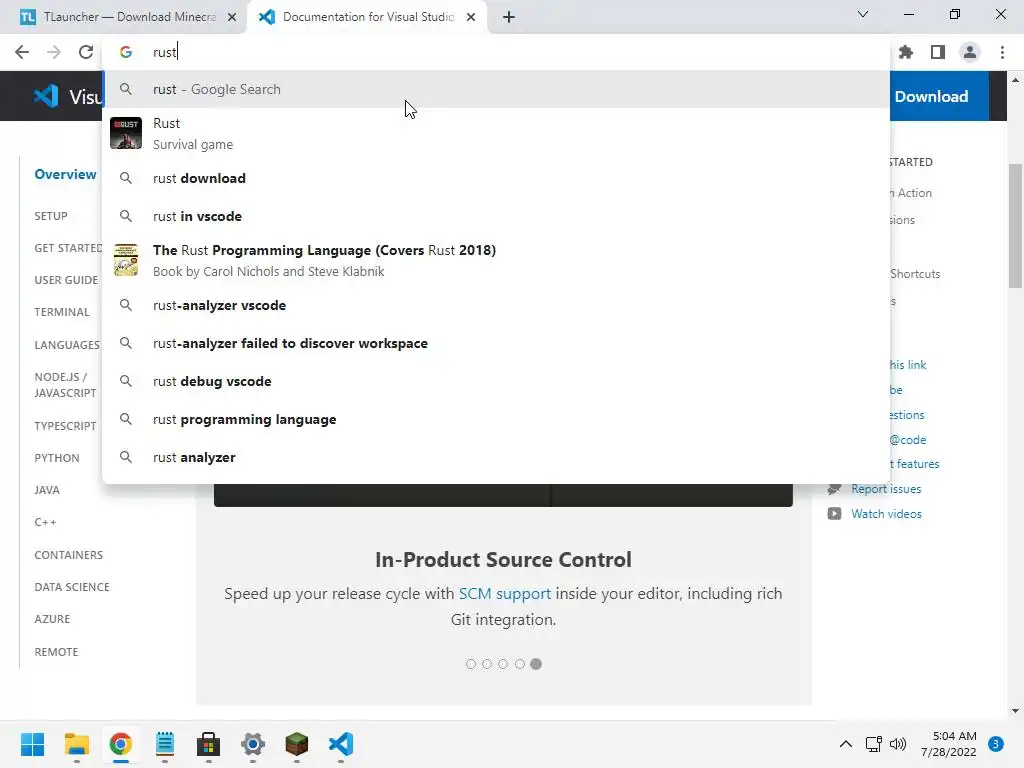
Task: Open the Overview docs section
Action: [65, 174]
